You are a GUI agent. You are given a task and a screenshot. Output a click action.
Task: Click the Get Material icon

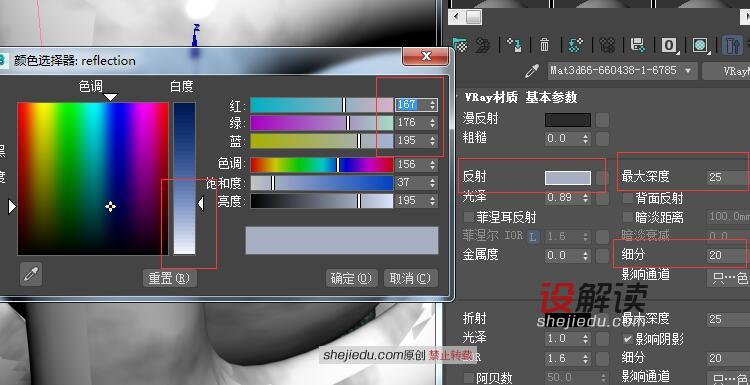click(x=460, y=45)
